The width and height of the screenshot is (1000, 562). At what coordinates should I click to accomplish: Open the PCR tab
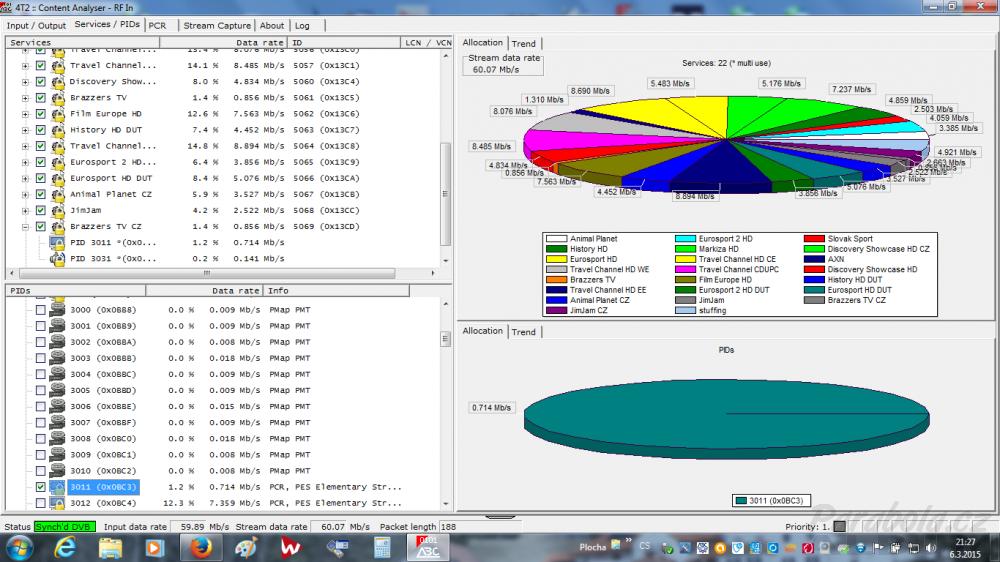tap(158, 26)
